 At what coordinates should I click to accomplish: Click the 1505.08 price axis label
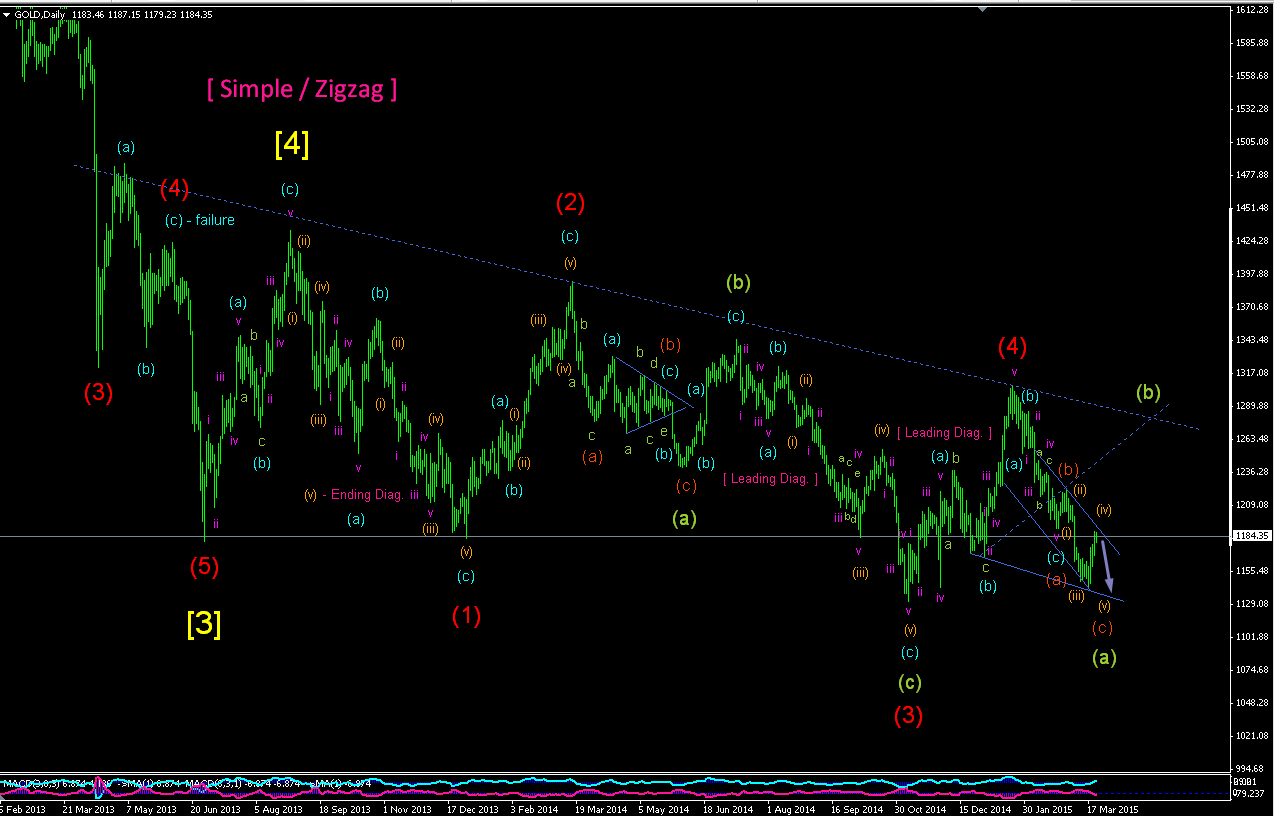point(1251,142)
